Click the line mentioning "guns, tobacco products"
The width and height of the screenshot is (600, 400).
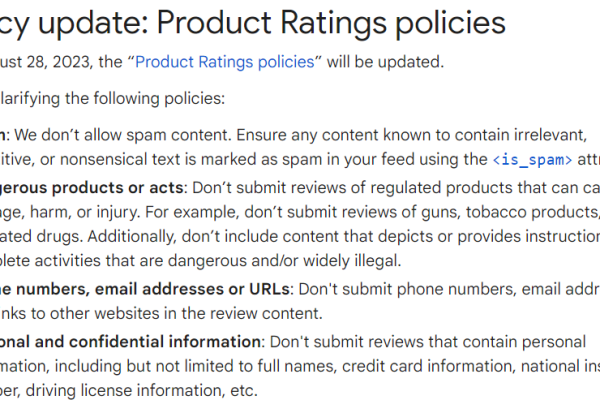coord(300,212)
